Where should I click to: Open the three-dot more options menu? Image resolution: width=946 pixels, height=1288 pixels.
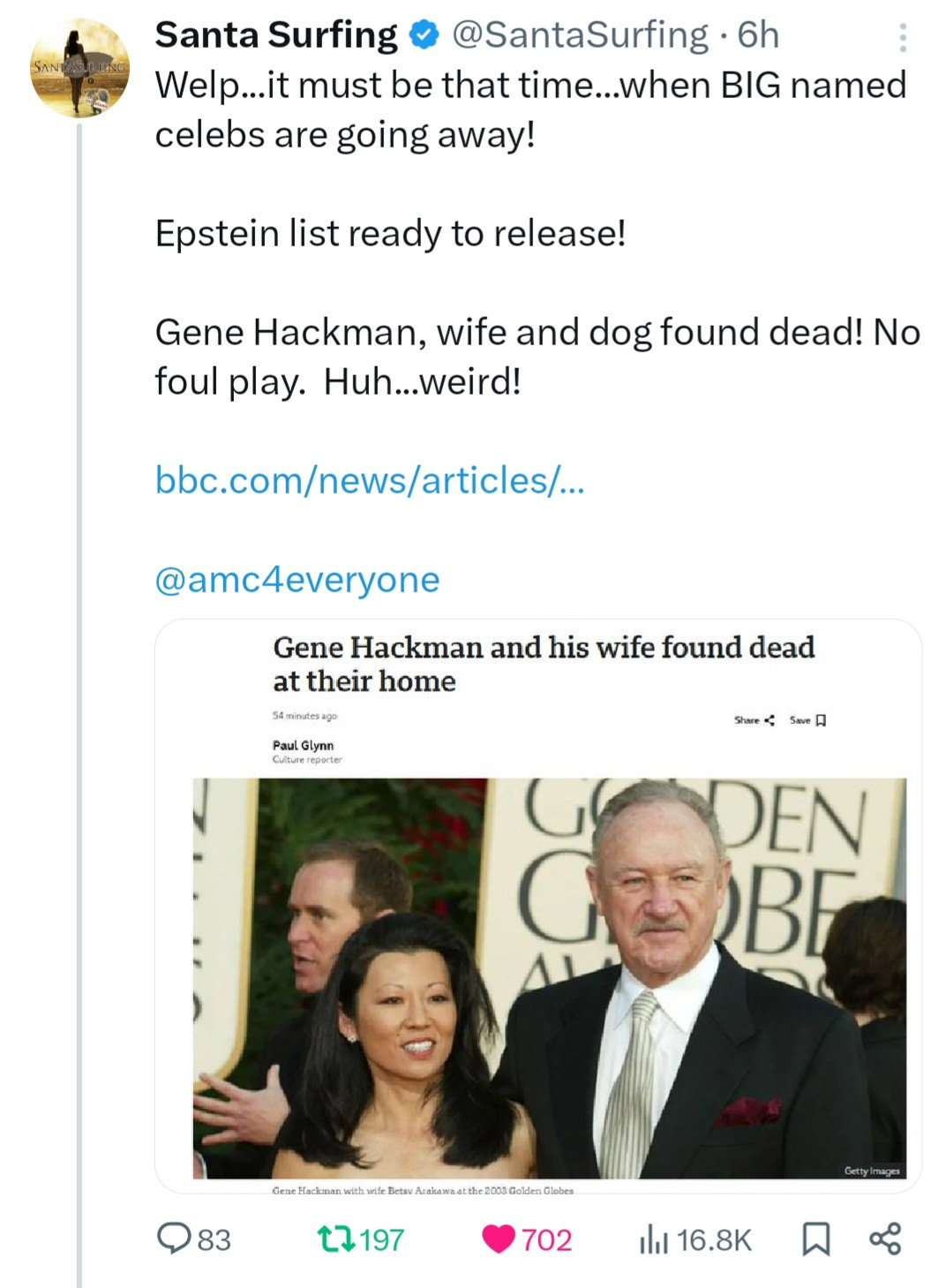point(902,37)
